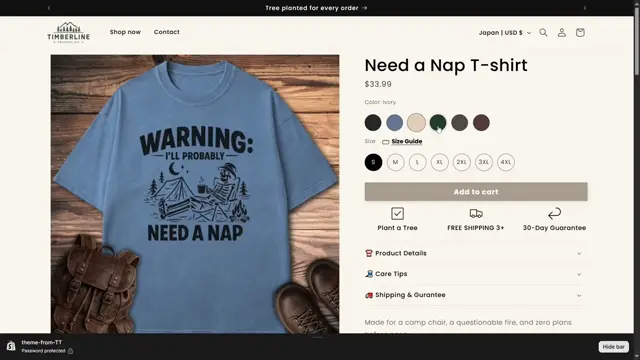
Task: Select size L
Action: tap(417, 162)
